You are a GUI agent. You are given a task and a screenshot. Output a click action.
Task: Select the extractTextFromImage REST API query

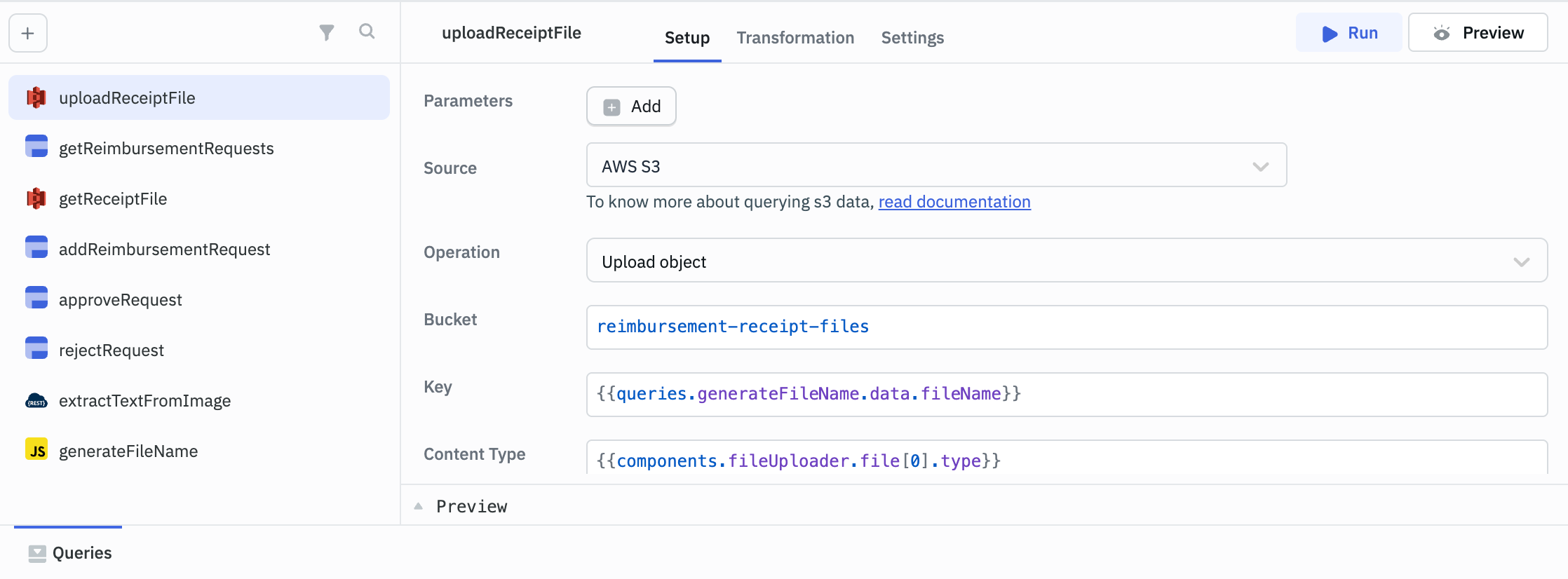point(144,401)
